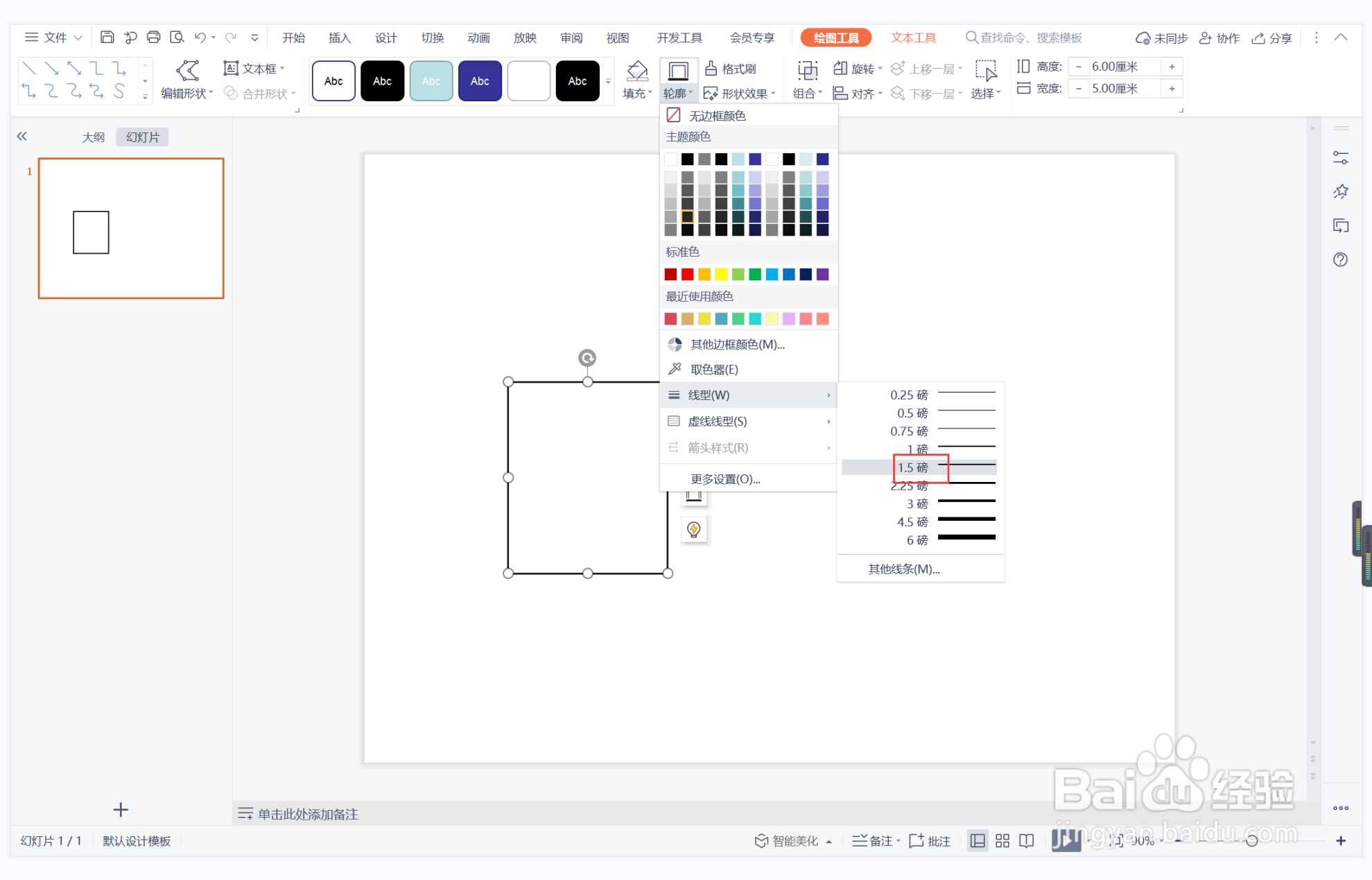Select the 无边框颜色 no outline option

pyautogui.click(x=717, y=116)
